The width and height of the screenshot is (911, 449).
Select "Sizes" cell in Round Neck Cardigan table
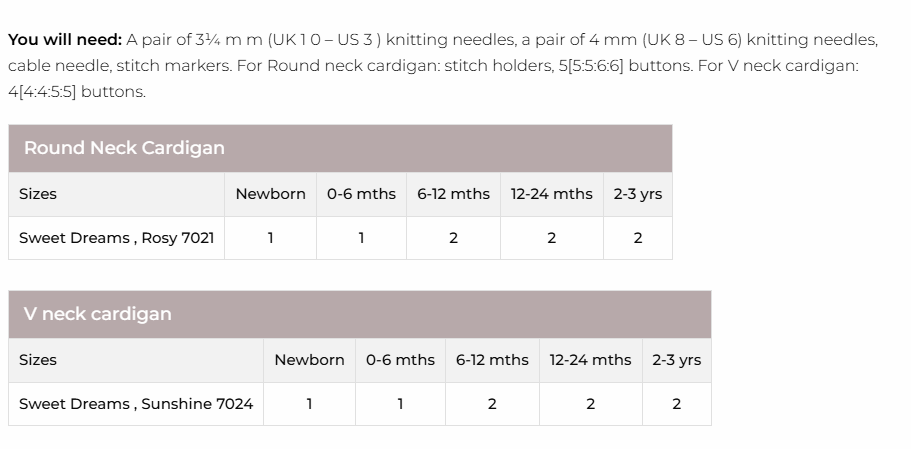tap(38, 194)
